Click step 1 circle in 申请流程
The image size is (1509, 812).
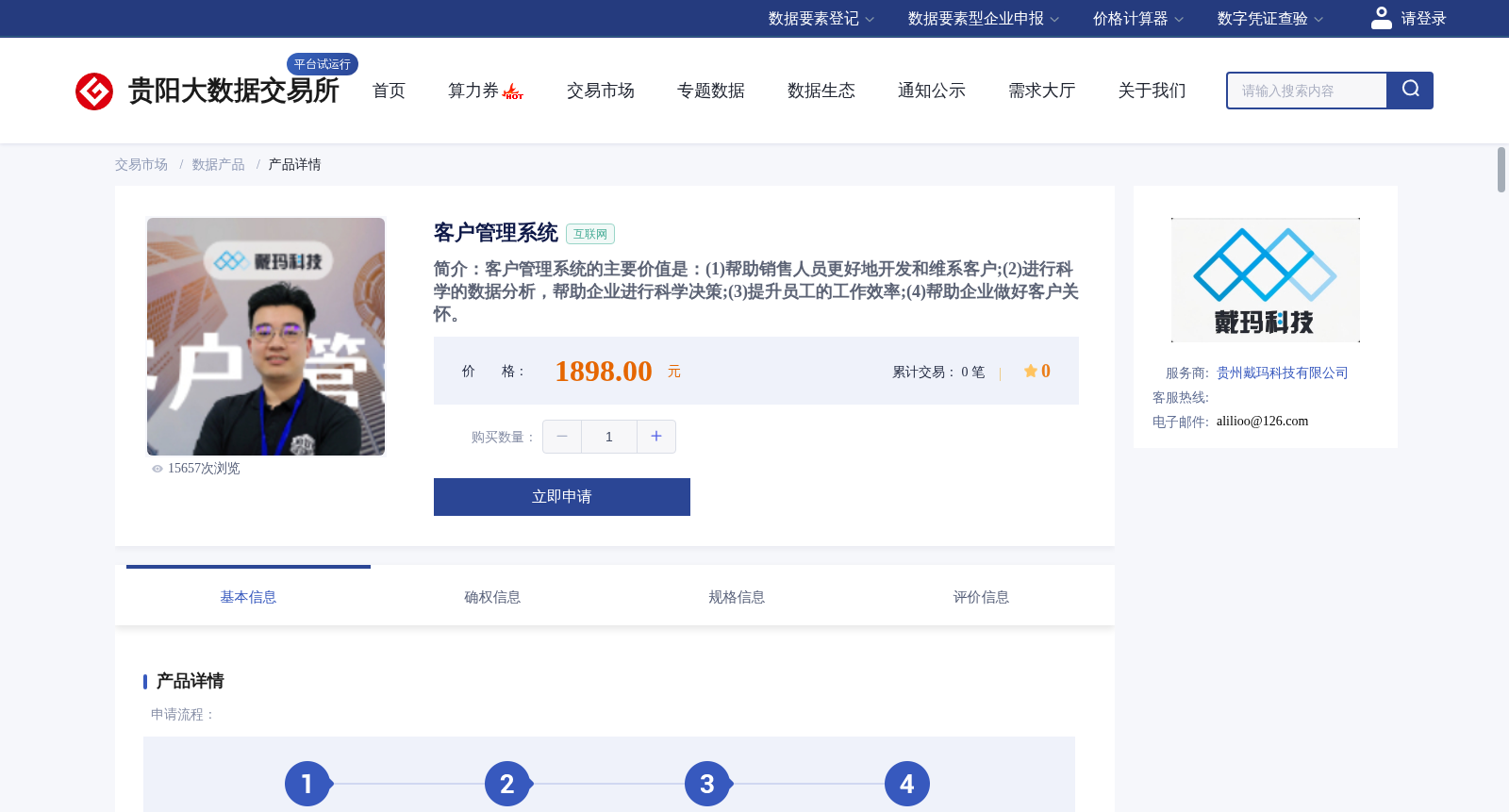click(307, 784)
